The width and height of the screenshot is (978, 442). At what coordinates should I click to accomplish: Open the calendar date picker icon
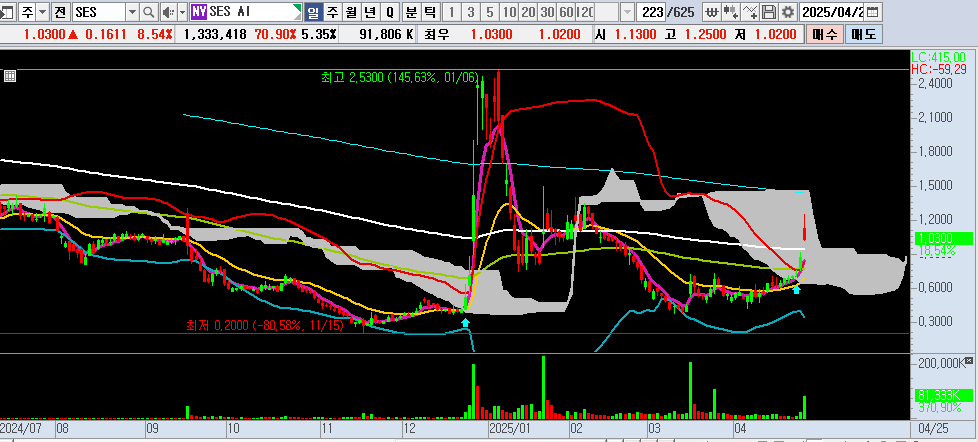pyautogui.click(x=873, y=11)
